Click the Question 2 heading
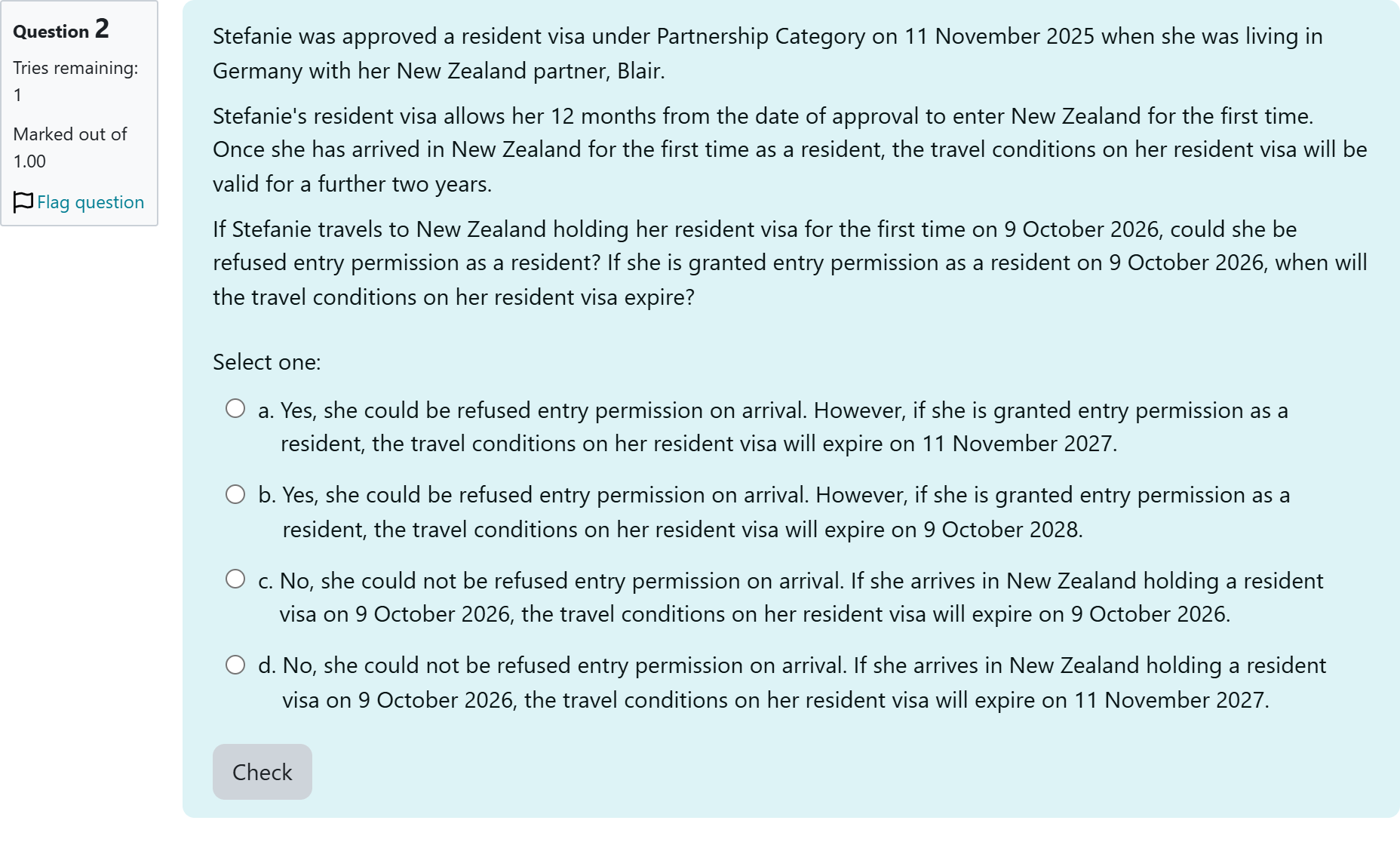 point(61,29)
